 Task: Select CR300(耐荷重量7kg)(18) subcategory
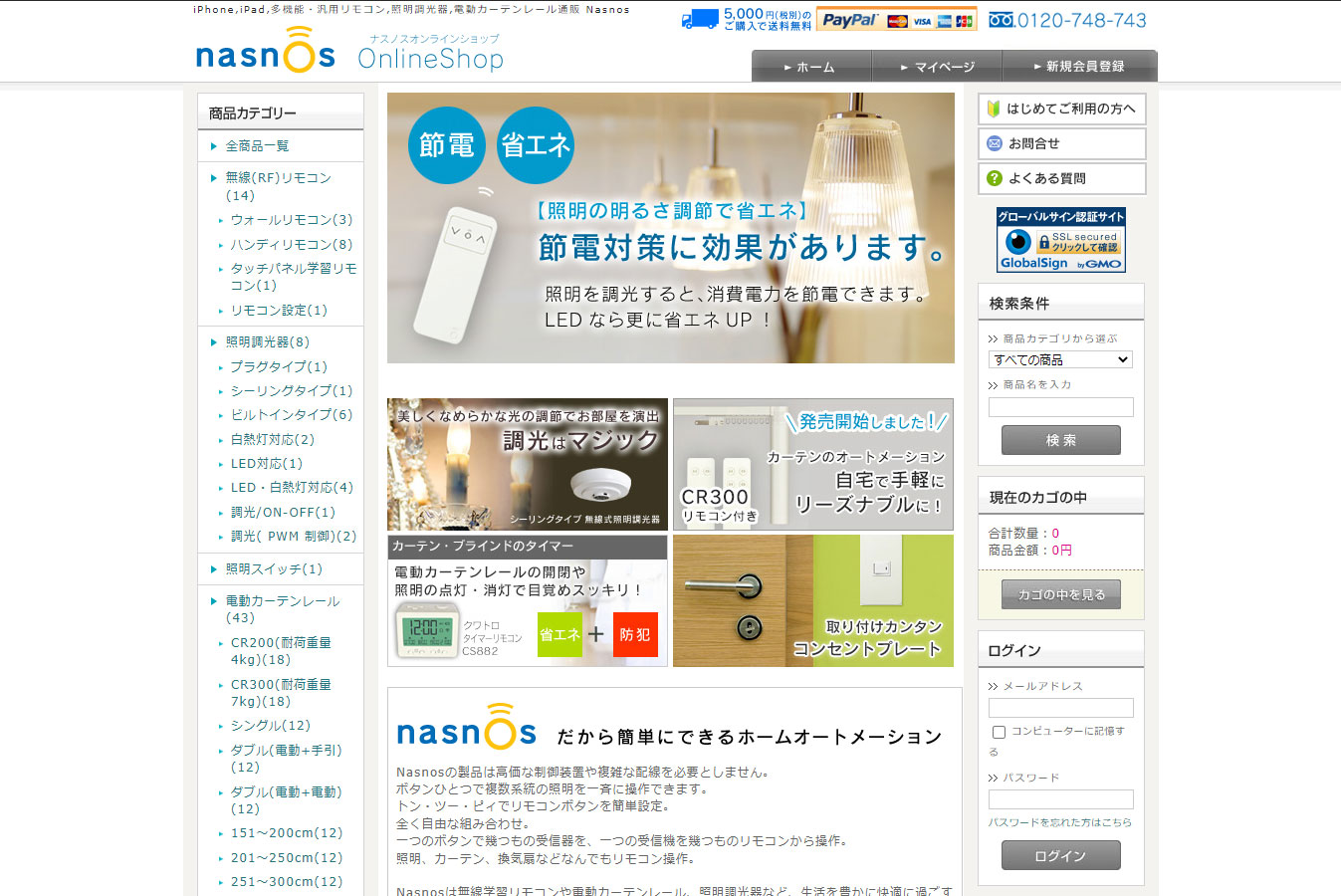pos(281,693)
